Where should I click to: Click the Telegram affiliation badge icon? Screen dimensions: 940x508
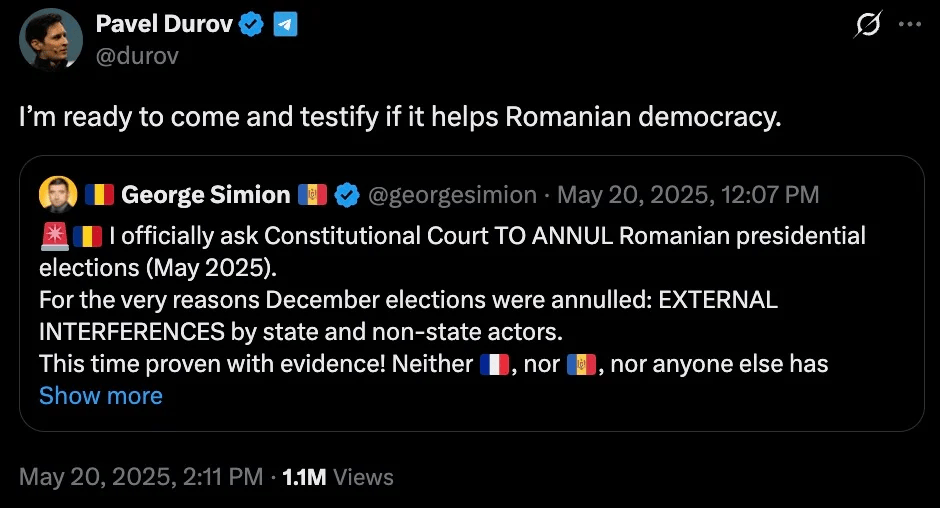[285, 26]
